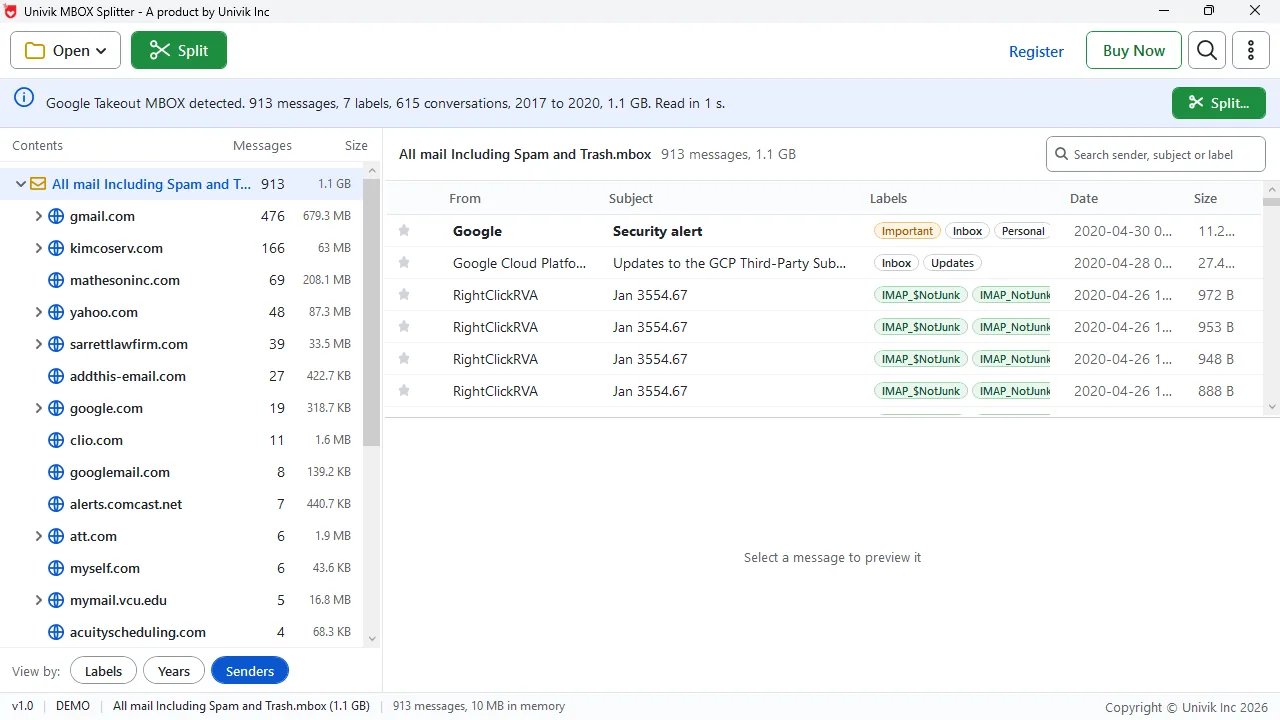Viewport: 1280px width, 720px height.
Task: Open the Open dropdown button
Action: tap(65, 51)
